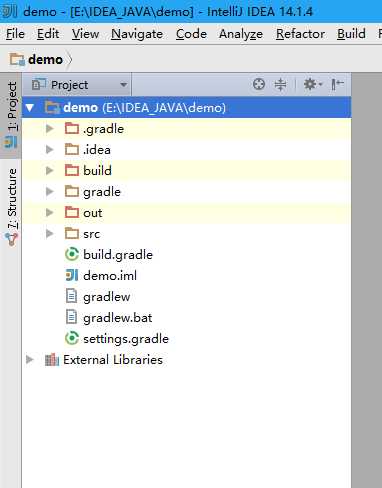The image size is (382, 488).
Task: Select the 'out' folder name
Action: [x=92, y=213]
